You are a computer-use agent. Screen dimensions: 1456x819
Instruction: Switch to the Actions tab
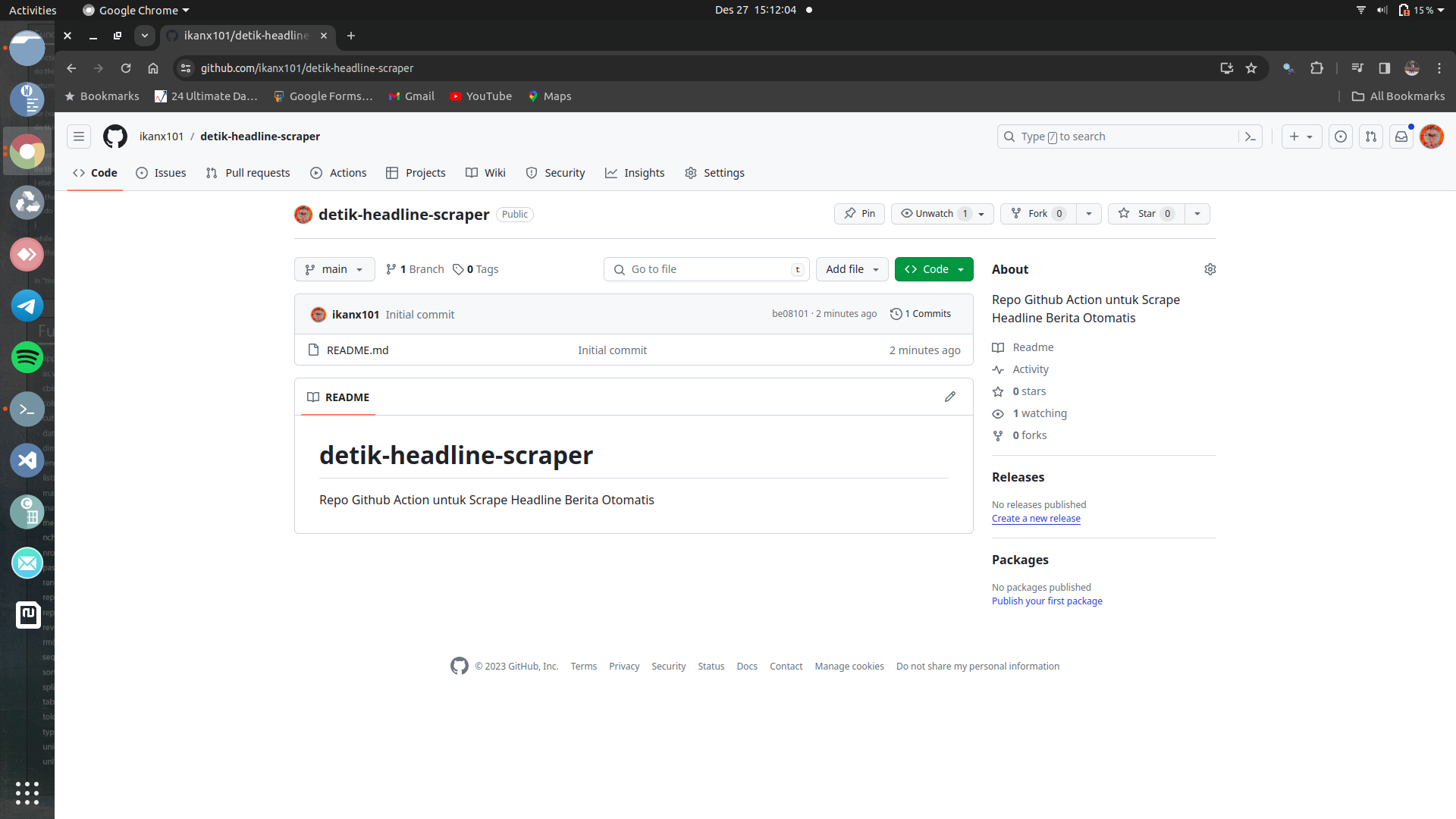(338, 173)
